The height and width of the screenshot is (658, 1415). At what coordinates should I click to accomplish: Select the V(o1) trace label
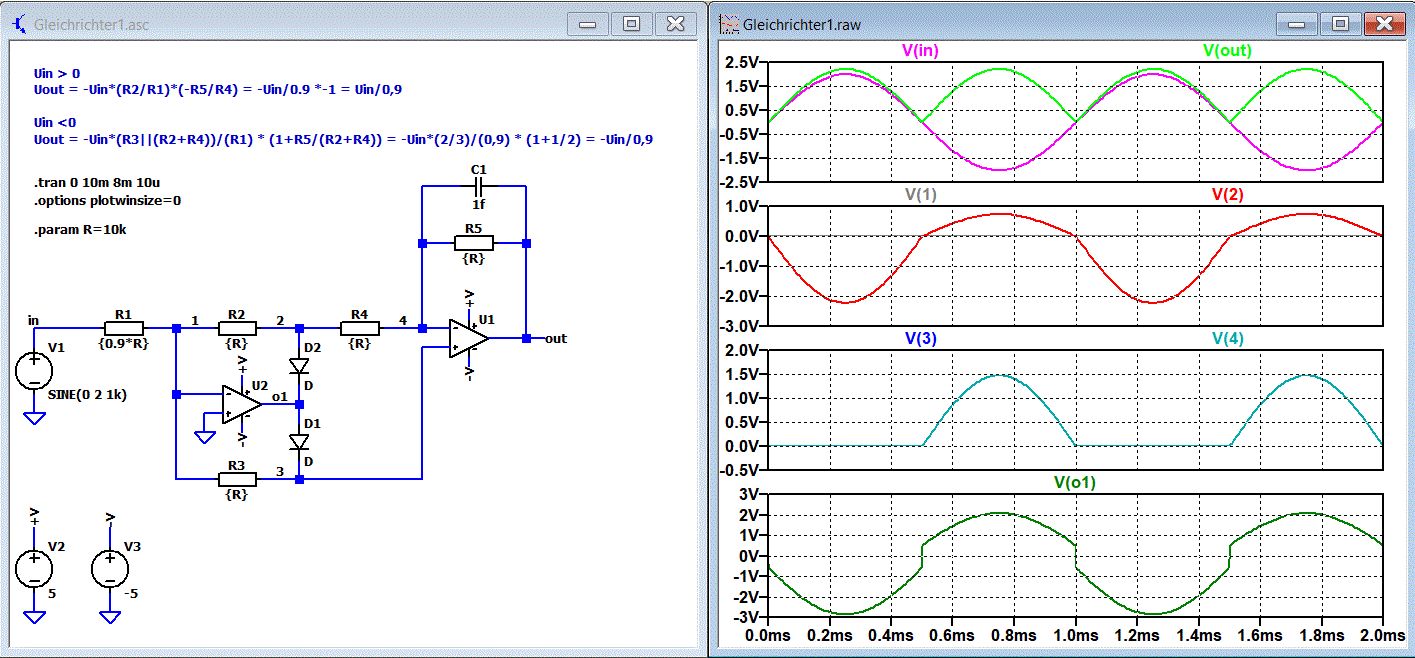tap(1076, 482)
